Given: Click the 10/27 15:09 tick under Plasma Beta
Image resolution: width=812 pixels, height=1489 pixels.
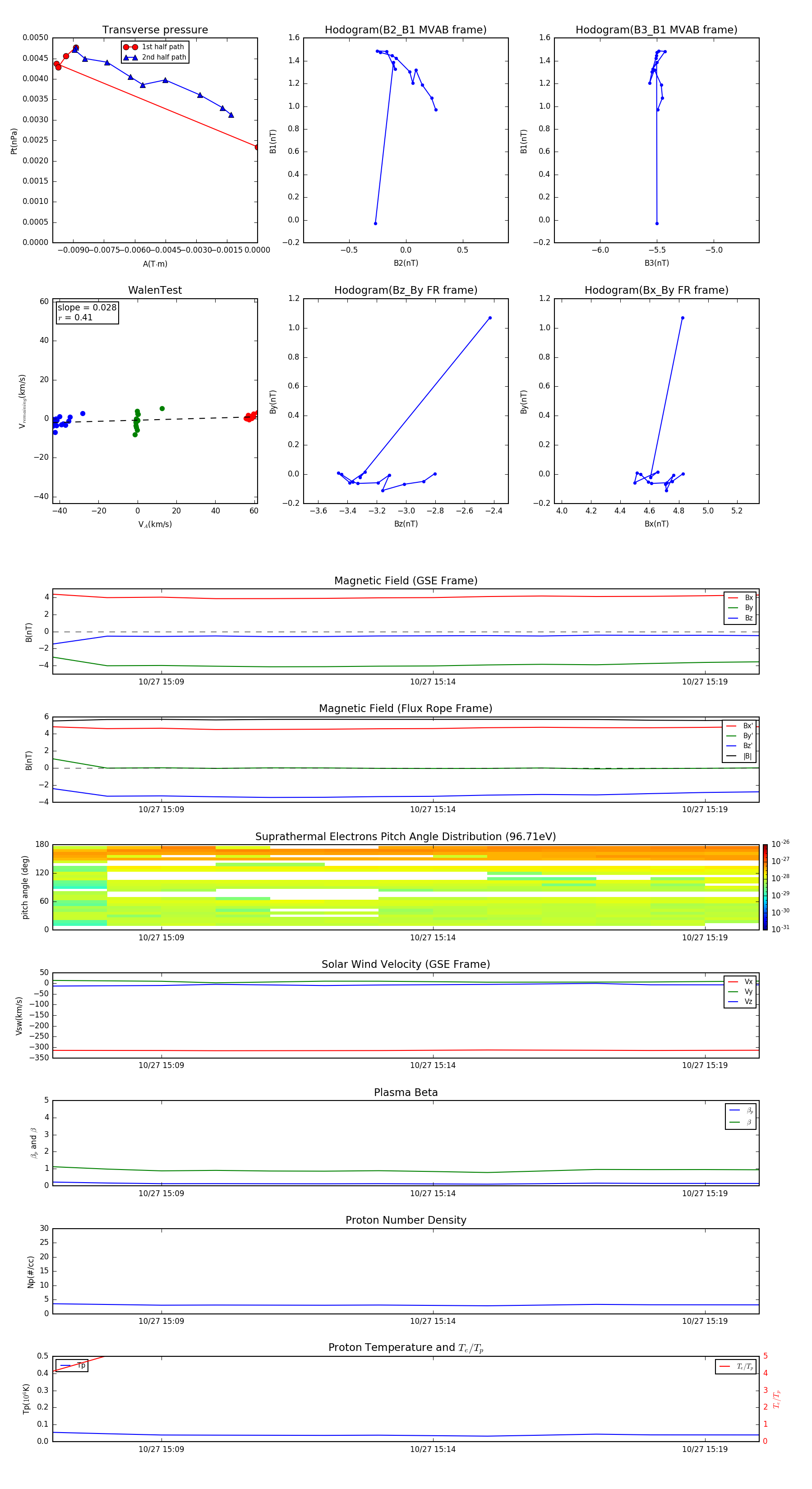Looking at the screenshot, I should (x=161, y=1193).
